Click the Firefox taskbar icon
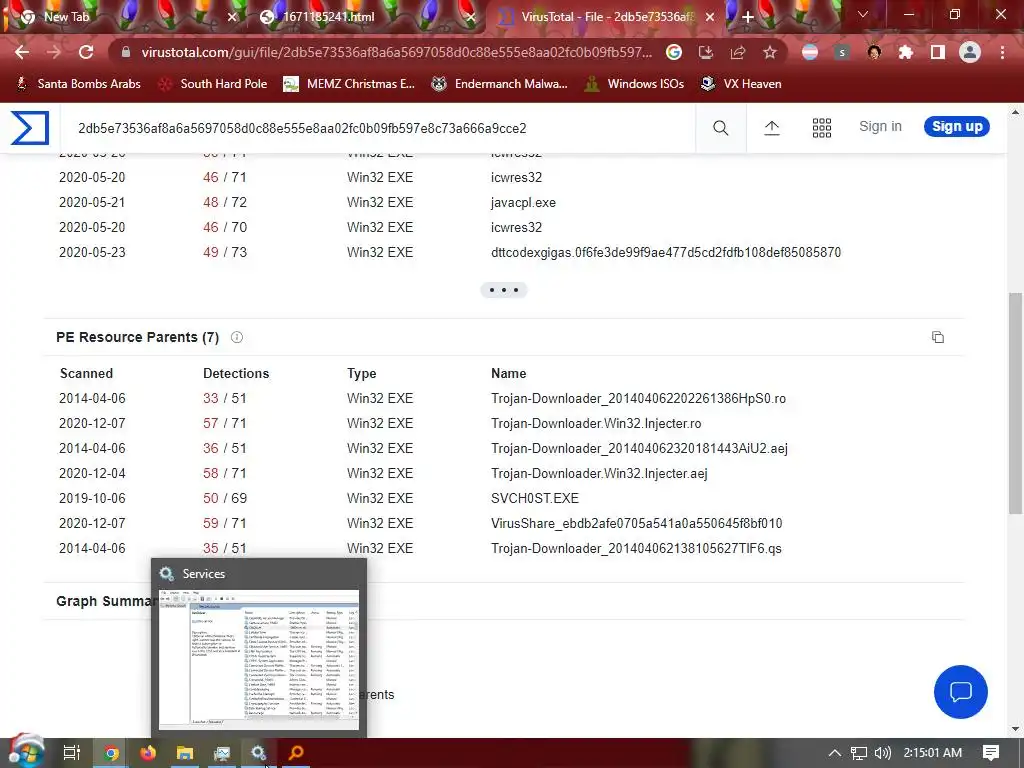 (x=148, y=753)
